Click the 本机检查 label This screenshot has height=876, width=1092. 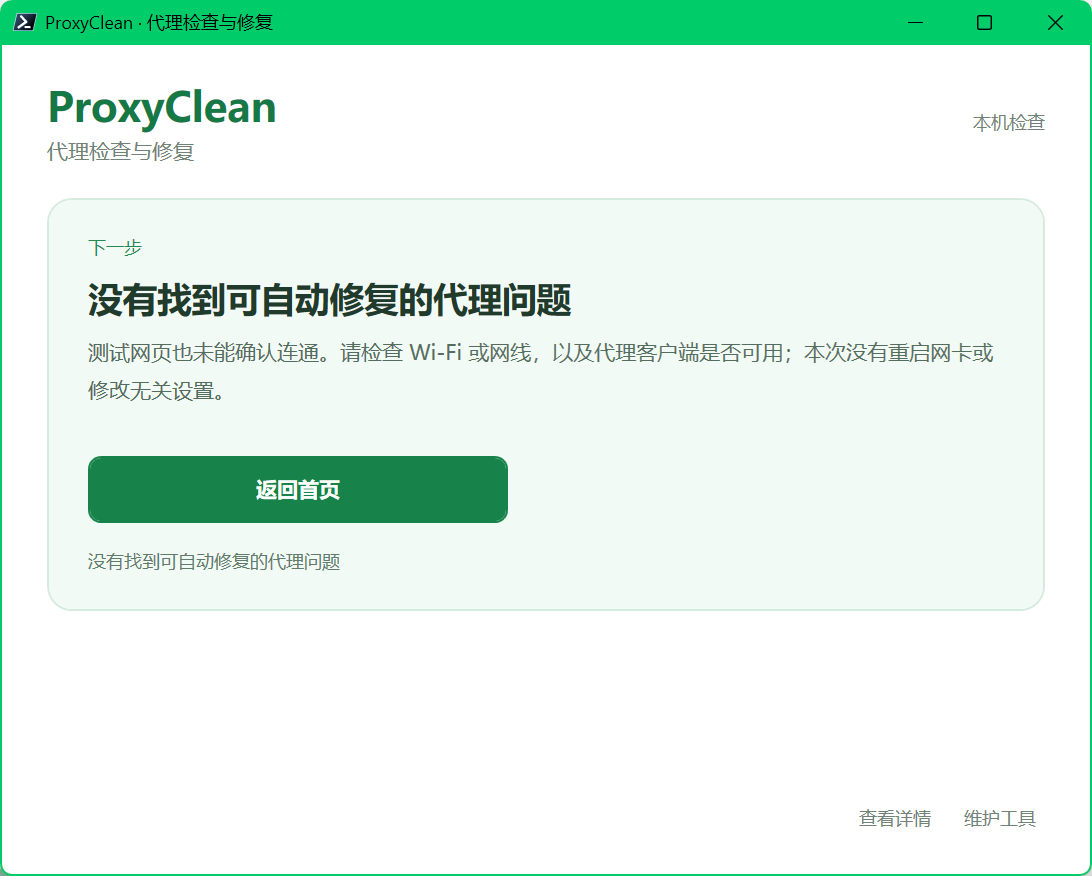(1008, 123)
